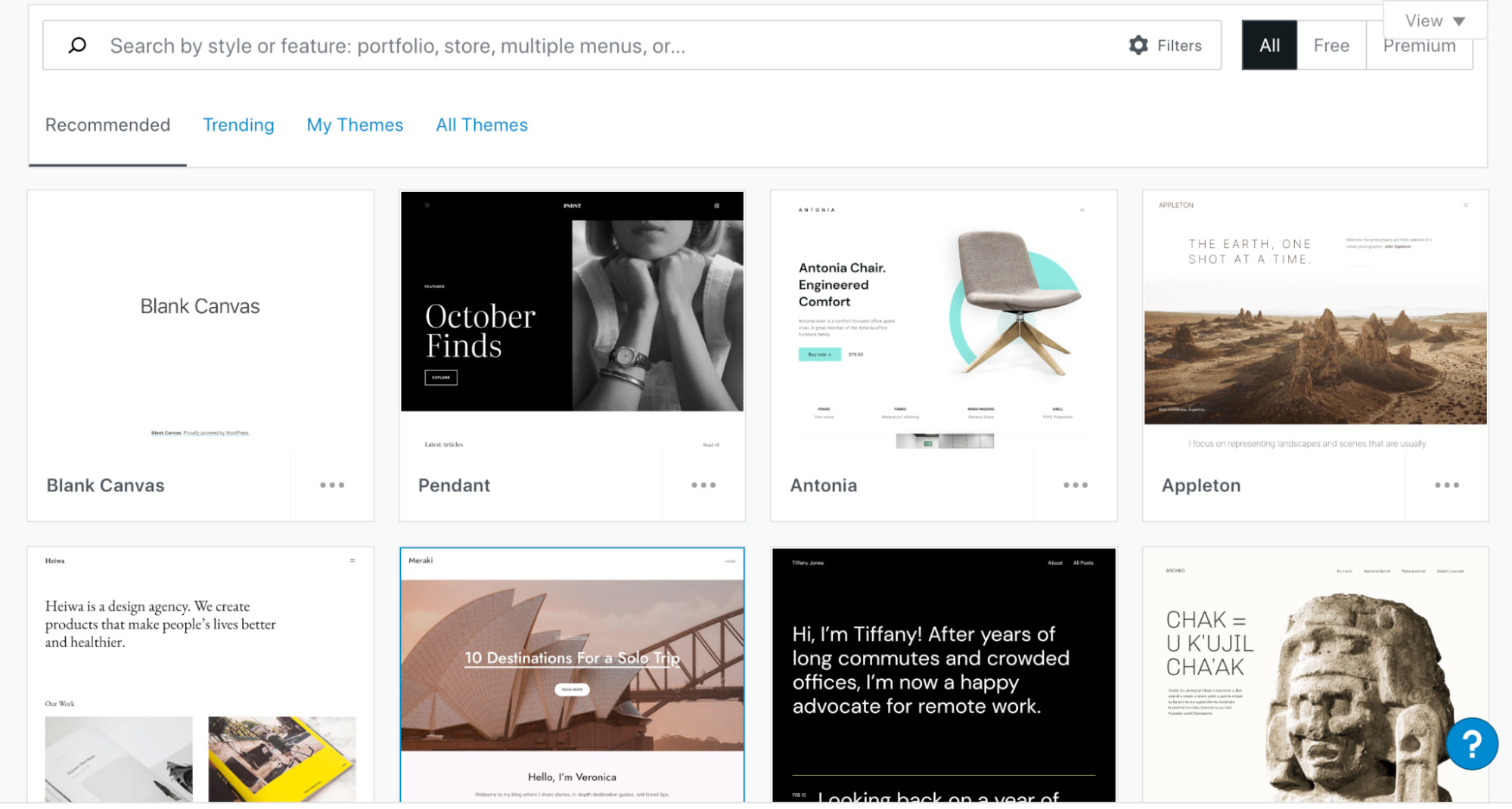Switch to the Trending tab

238,125
